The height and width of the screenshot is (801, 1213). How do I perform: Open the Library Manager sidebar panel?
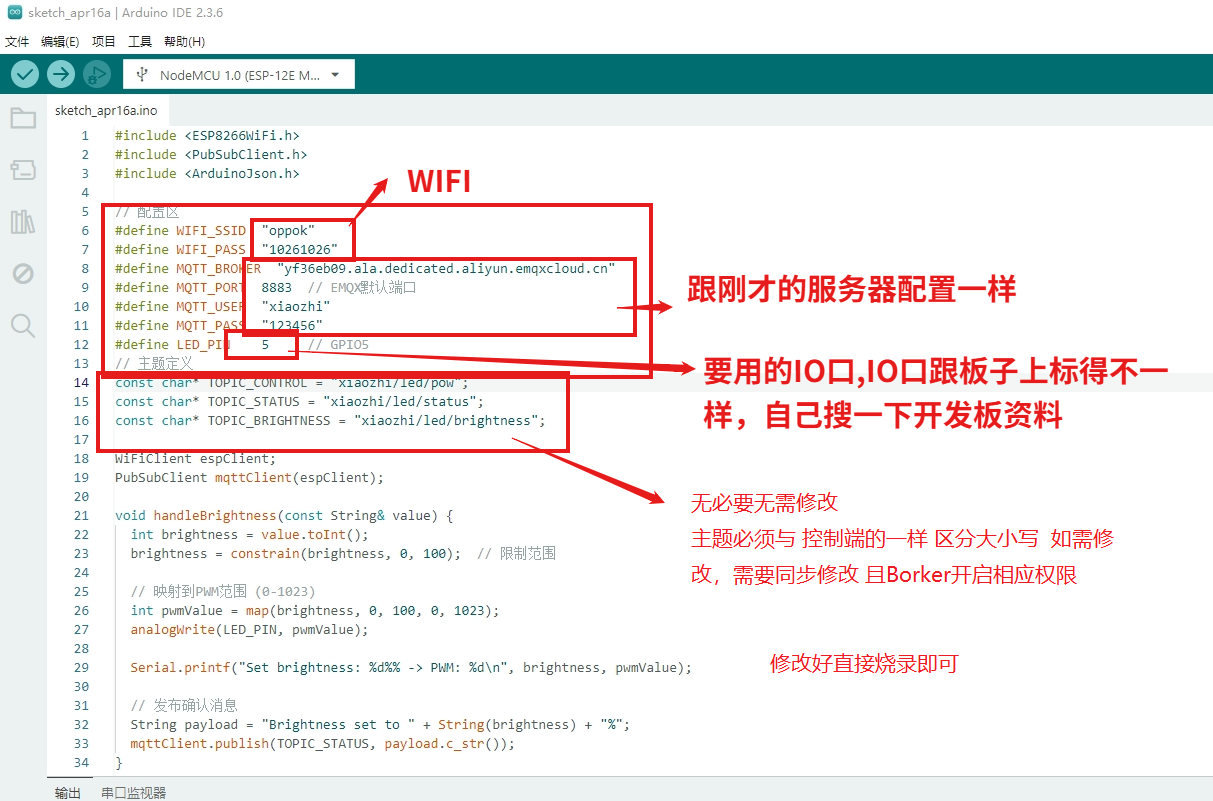tap(24, 222)
